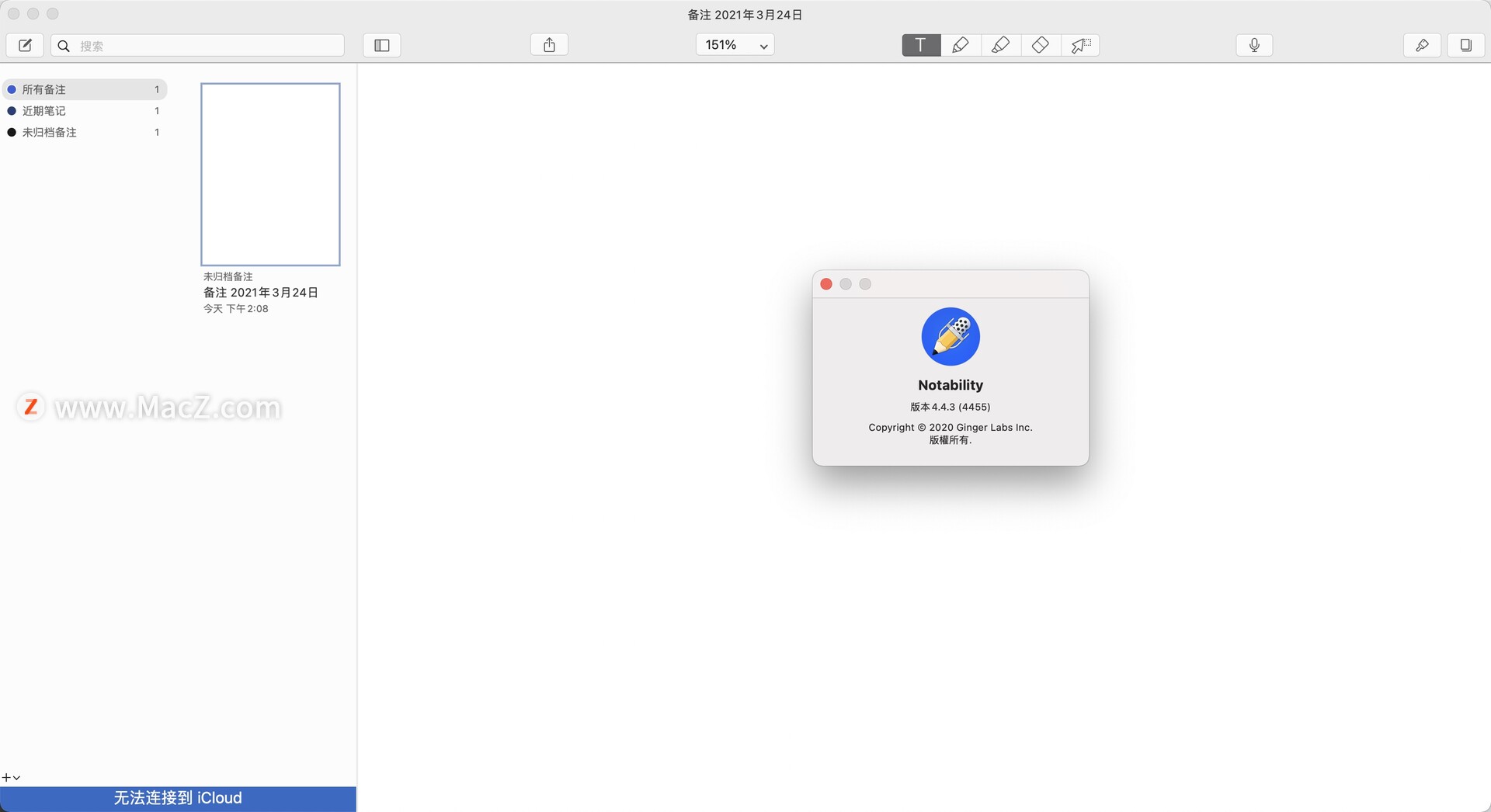This screenshot has height=812, width=1491.
Task: Focus the 搜索 search field
Action: pyautogui.click(x=198, y=46)
